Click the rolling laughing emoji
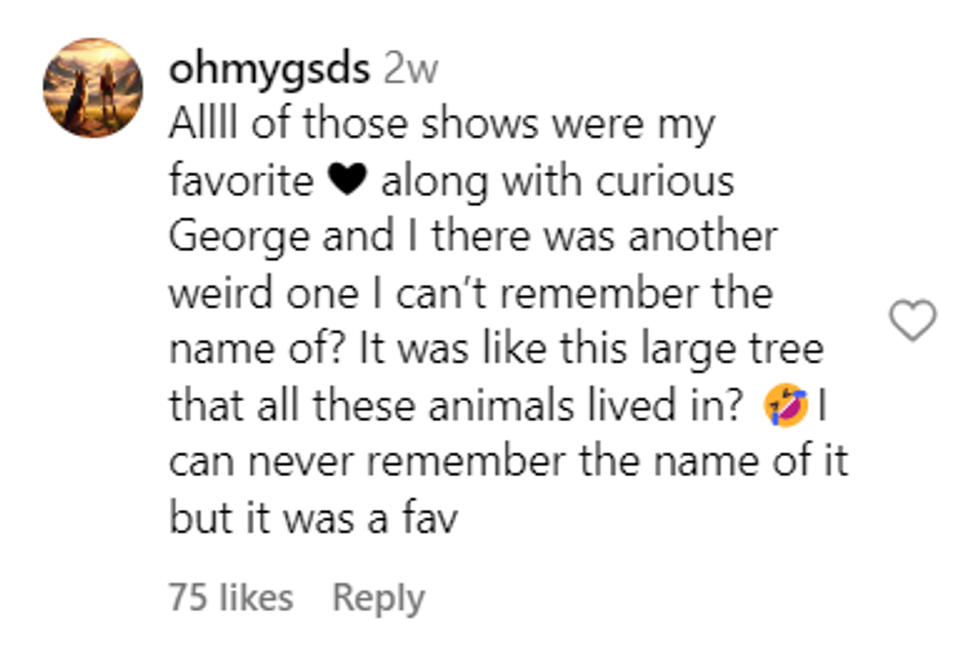Viewport: 980px width, 655px height. coord(785,408)
